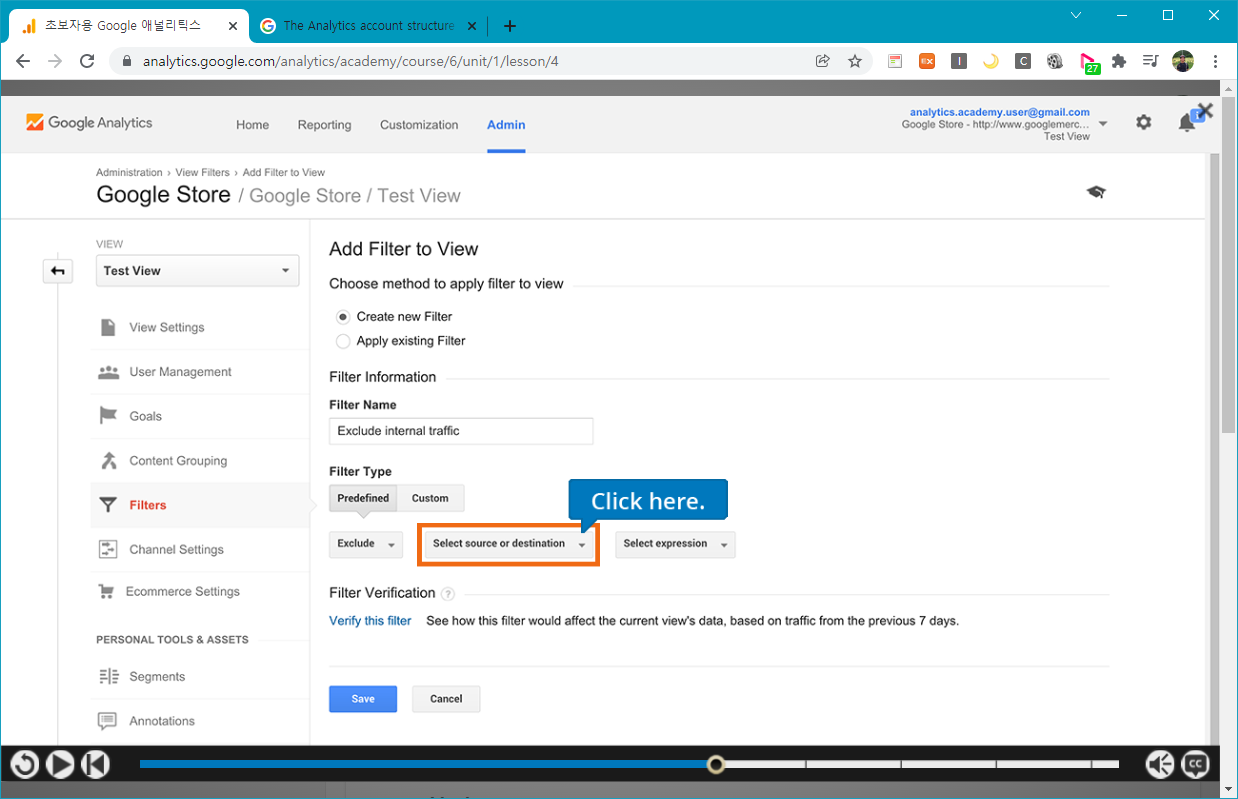Open the Test View dropdown
The height and width of the screenshot is (799, 1238).
pyautogui.click(x=197, y=271)
